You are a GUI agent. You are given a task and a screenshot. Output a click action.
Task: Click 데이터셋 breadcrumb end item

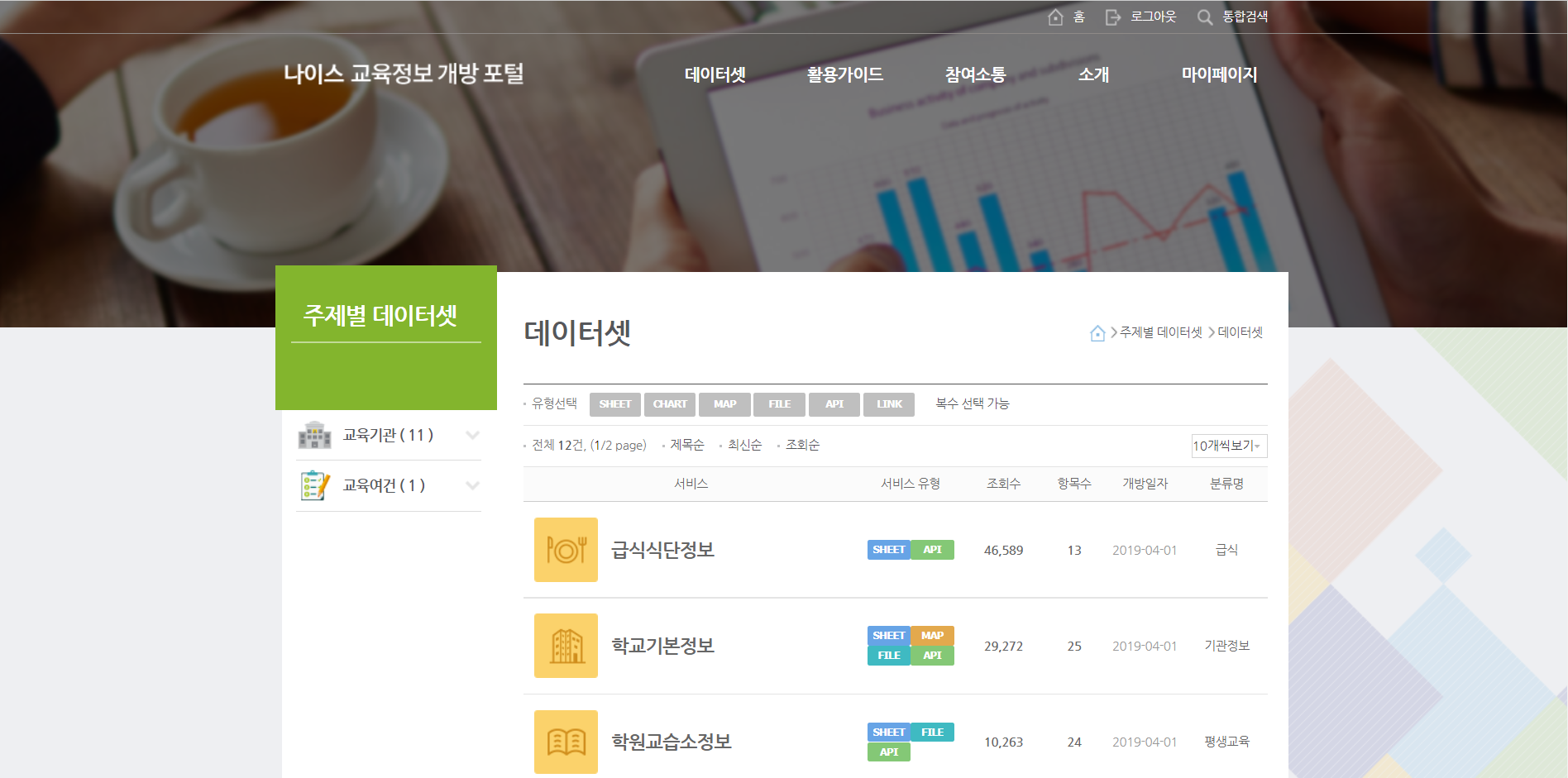(1241, 332)
